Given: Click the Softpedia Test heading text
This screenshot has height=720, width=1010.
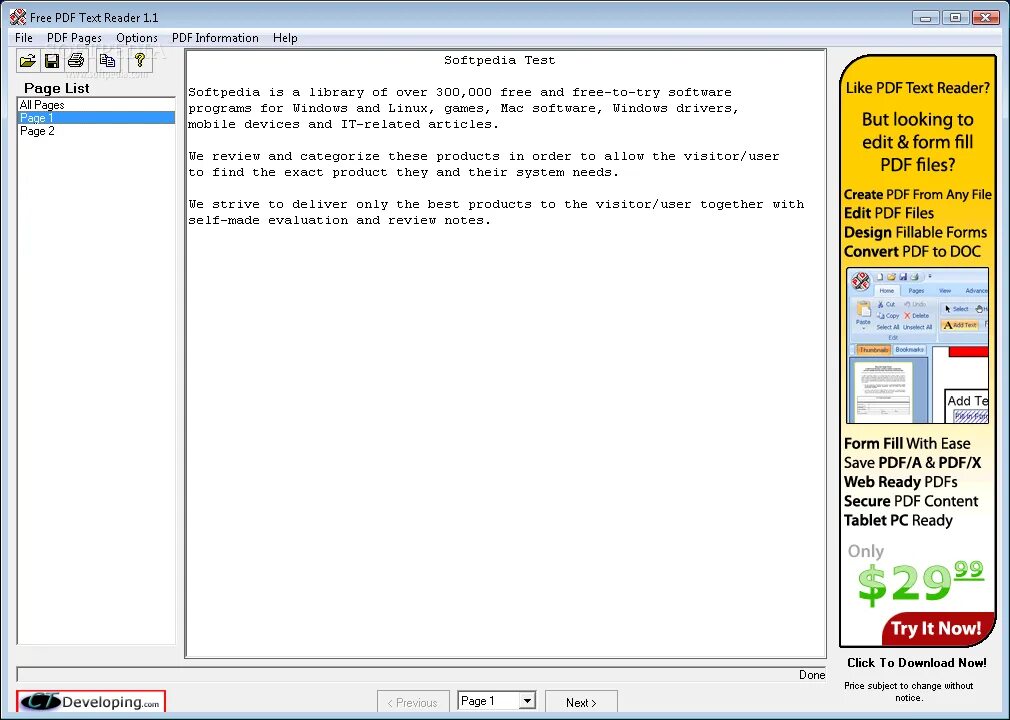Looking at the screenshot, I should 499,60.
